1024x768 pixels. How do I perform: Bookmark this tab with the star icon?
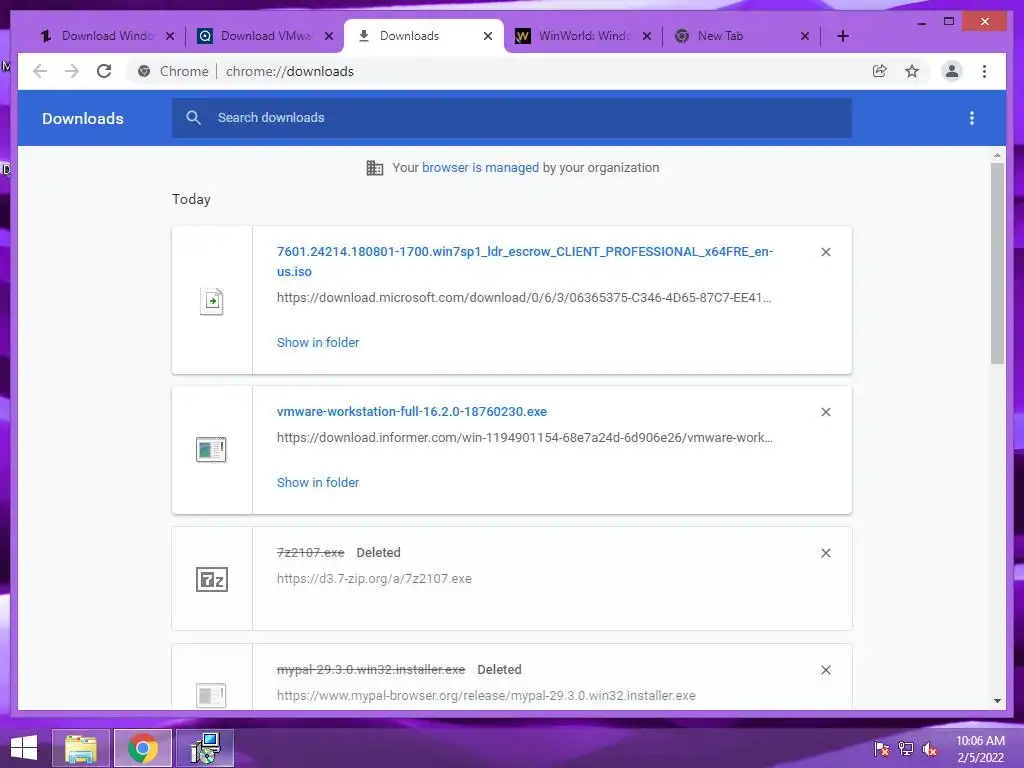[912, 71]
